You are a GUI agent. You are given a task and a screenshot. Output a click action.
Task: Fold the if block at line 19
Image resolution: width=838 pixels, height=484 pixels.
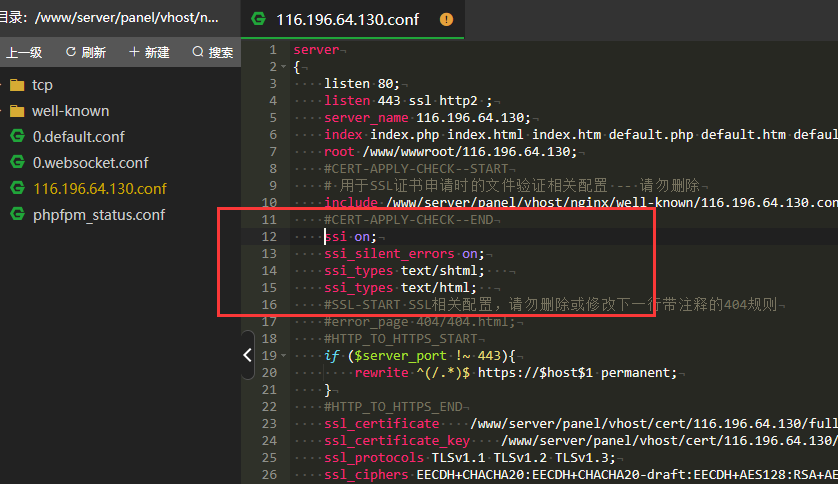click(x=285, y=356)
